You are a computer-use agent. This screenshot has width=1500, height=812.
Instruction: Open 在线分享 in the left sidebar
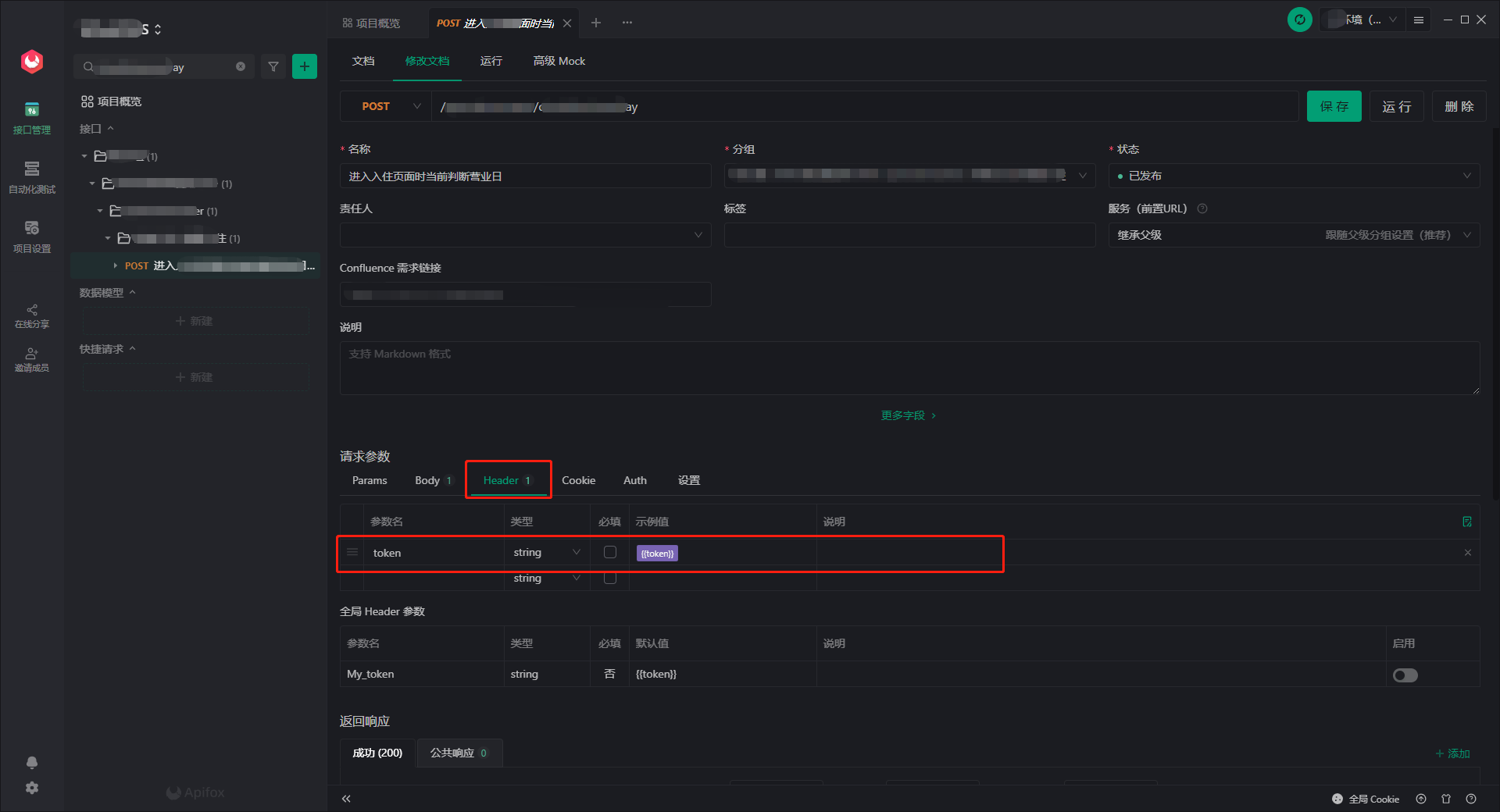pyautogui.click(x=32, y=316)
